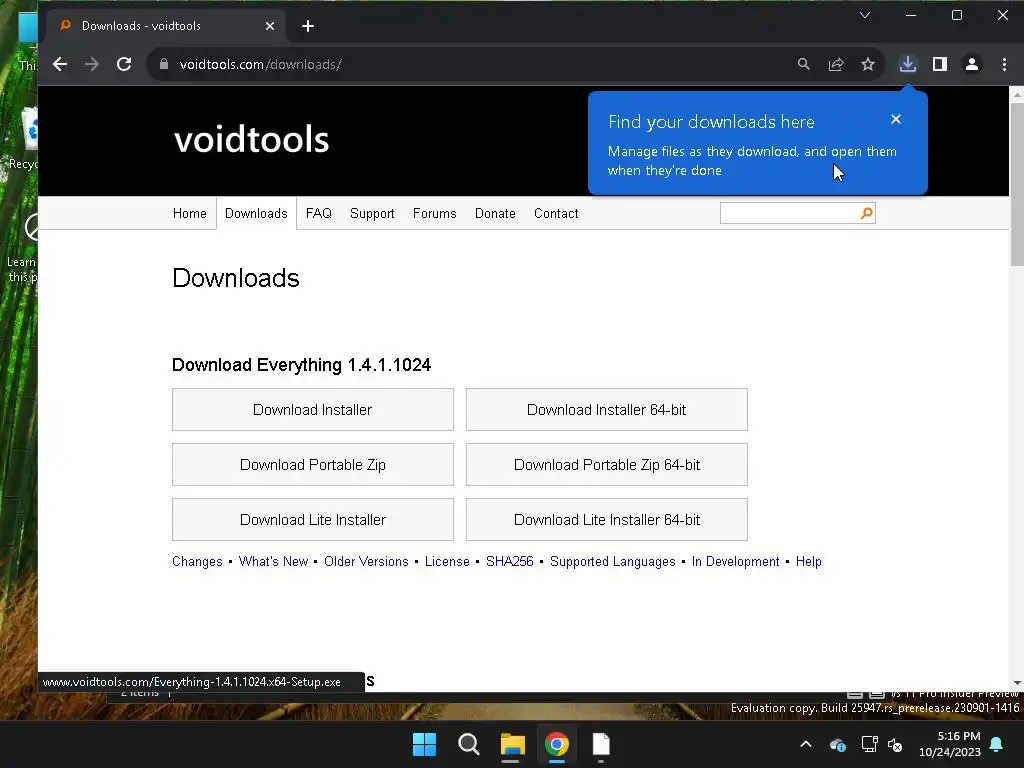Viewport: 1024px width, 768px height.
Task: Click the scrollbar down arrow
Action: [x=1017, y=683]
